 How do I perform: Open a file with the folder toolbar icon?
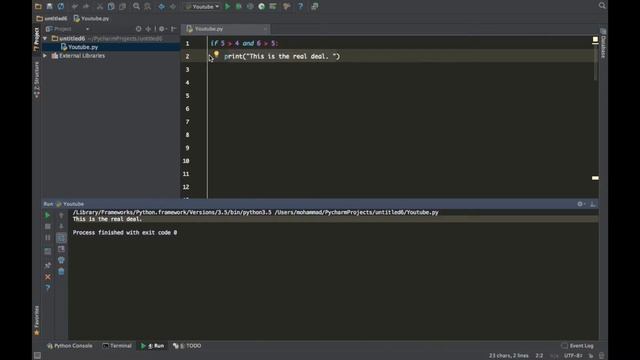pyautogui.click(x=38, y=6)
